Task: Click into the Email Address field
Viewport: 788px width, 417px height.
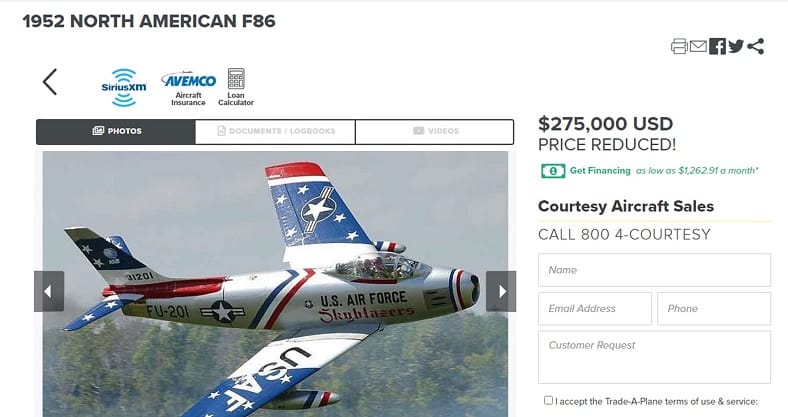Action: click(x=595, y=308)
